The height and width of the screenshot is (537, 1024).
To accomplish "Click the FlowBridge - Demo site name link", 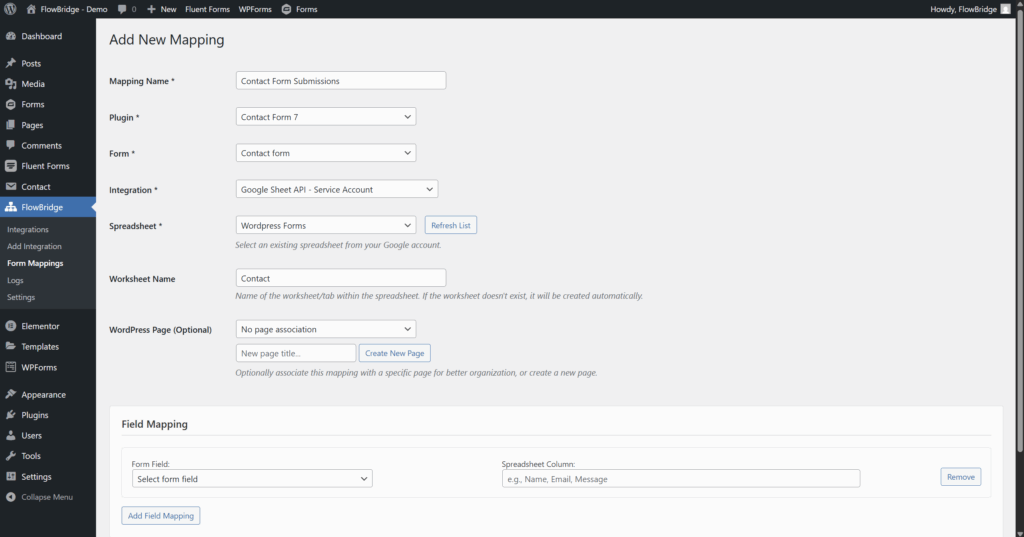I will (74, 9).
